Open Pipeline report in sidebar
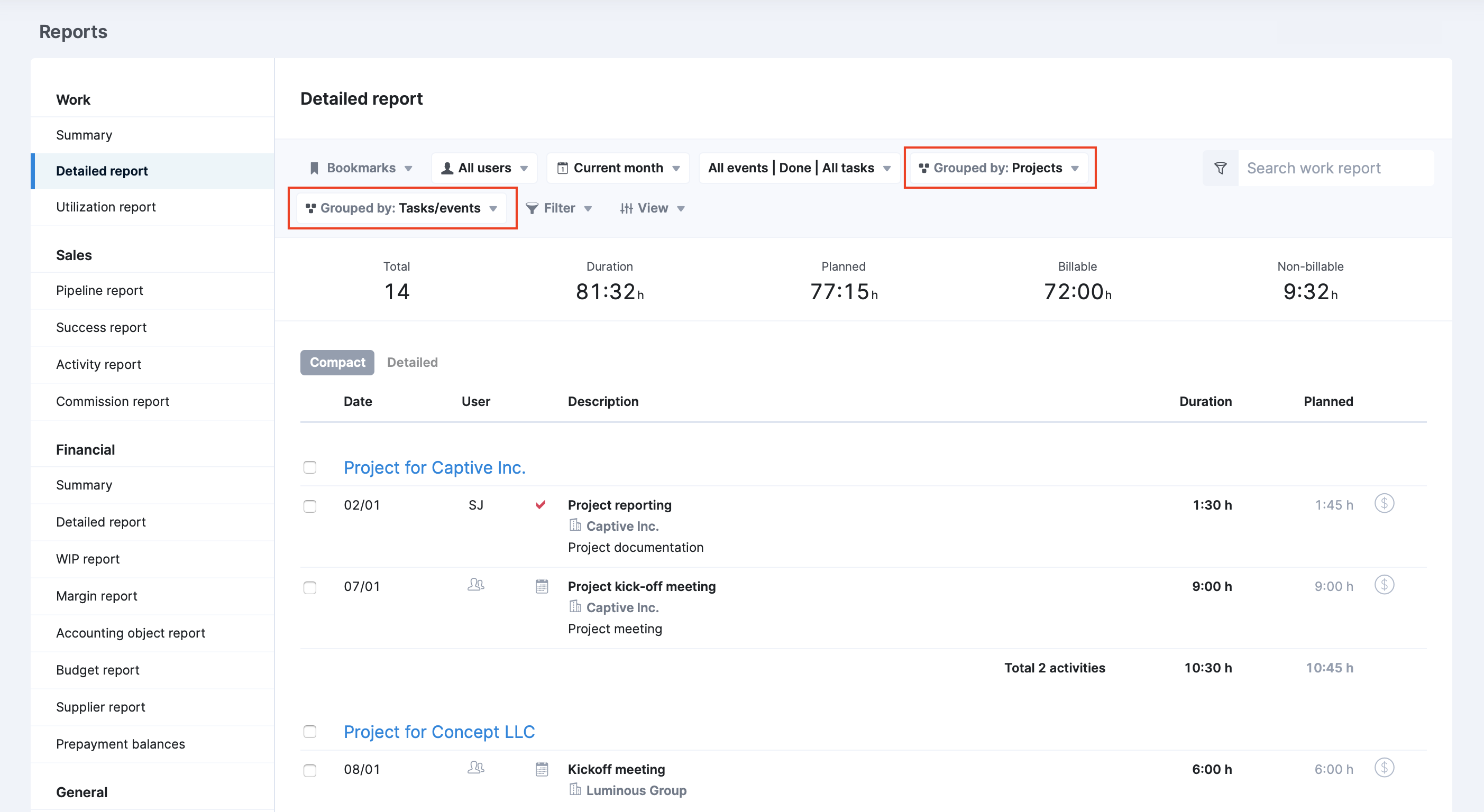1484x812 pixels. click(153, 290)
